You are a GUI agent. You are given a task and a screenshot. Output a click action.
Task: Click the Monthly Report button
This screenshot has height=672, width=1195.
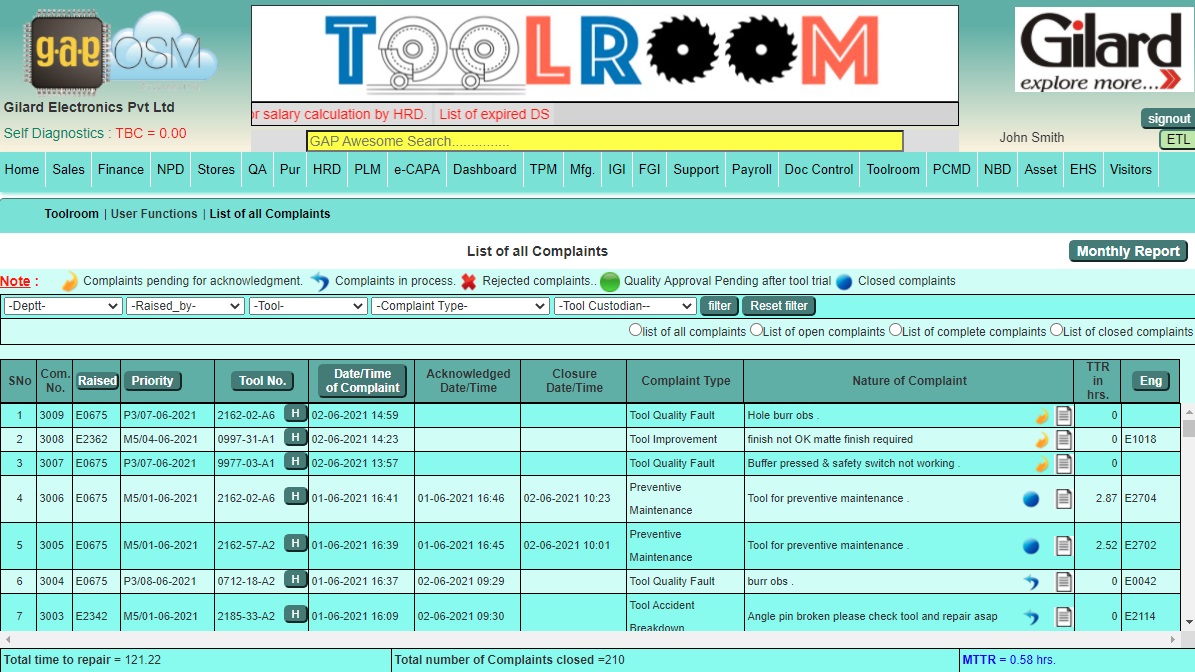(x=1128, y=251)
